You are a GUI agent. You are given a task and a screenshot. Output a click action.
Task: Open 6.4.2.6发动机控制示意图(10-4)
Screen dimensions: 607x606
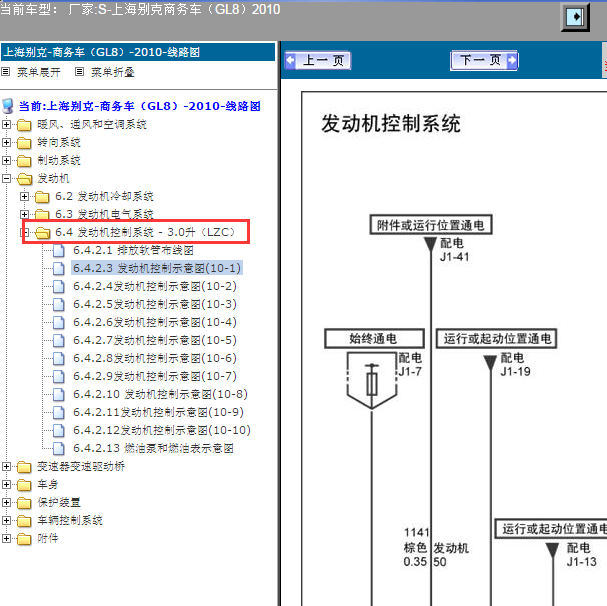(x=155, y=322)
